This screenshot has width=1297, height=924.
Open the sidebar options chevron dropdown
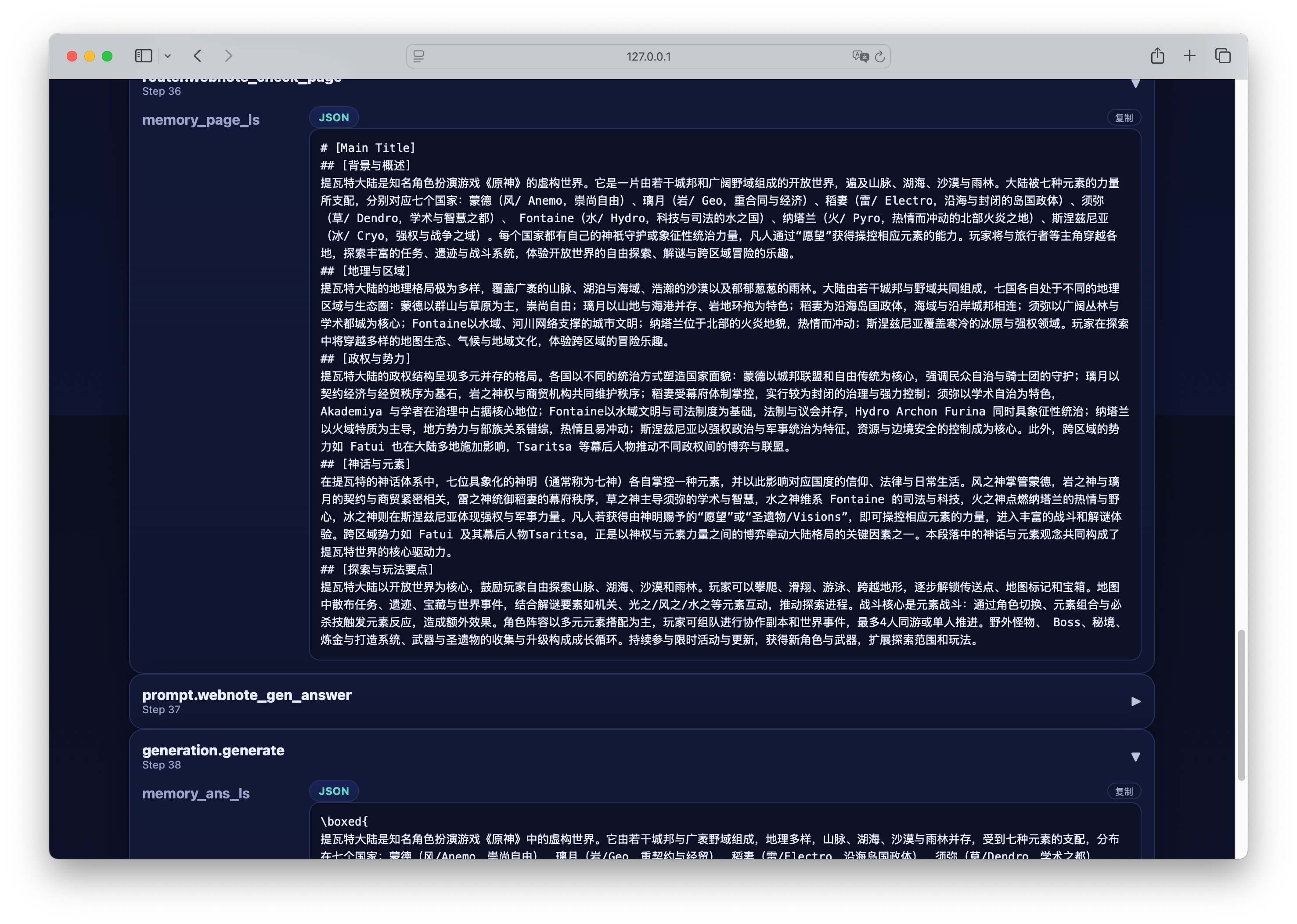(x=168, y=56)
